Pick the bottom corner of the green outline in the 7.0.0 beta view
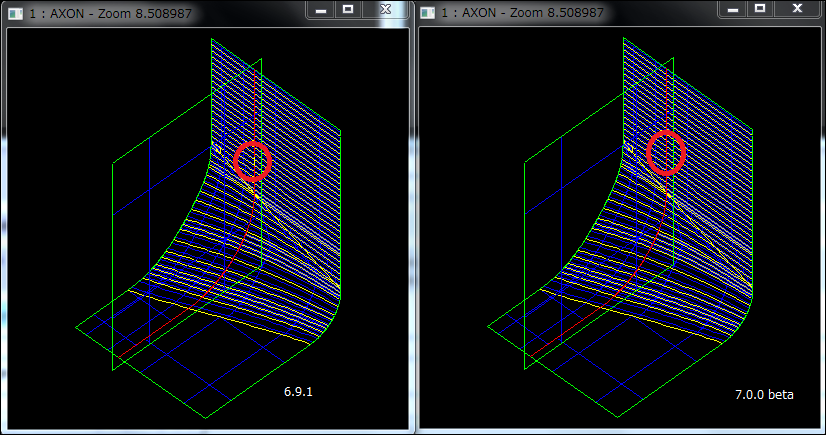Viewport: 826px width, 435px height. (615, 417)
